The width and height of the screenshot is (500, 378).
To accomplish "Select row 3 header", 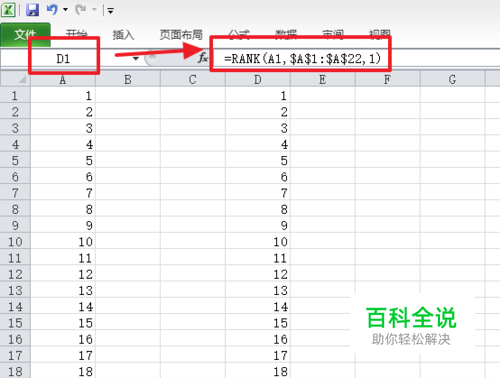I will tap(15, 128).
